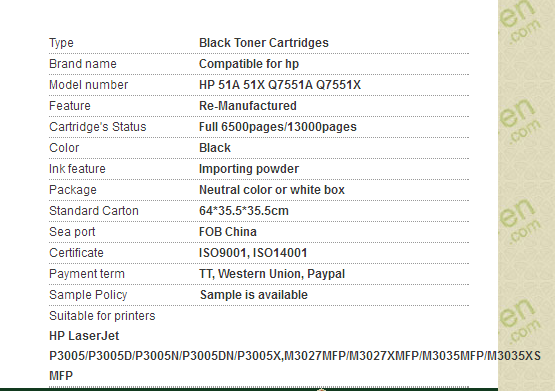Screen dimensions: 555x391
Task: Click the 'Suitable for printers' label
Action: [102, 316]
